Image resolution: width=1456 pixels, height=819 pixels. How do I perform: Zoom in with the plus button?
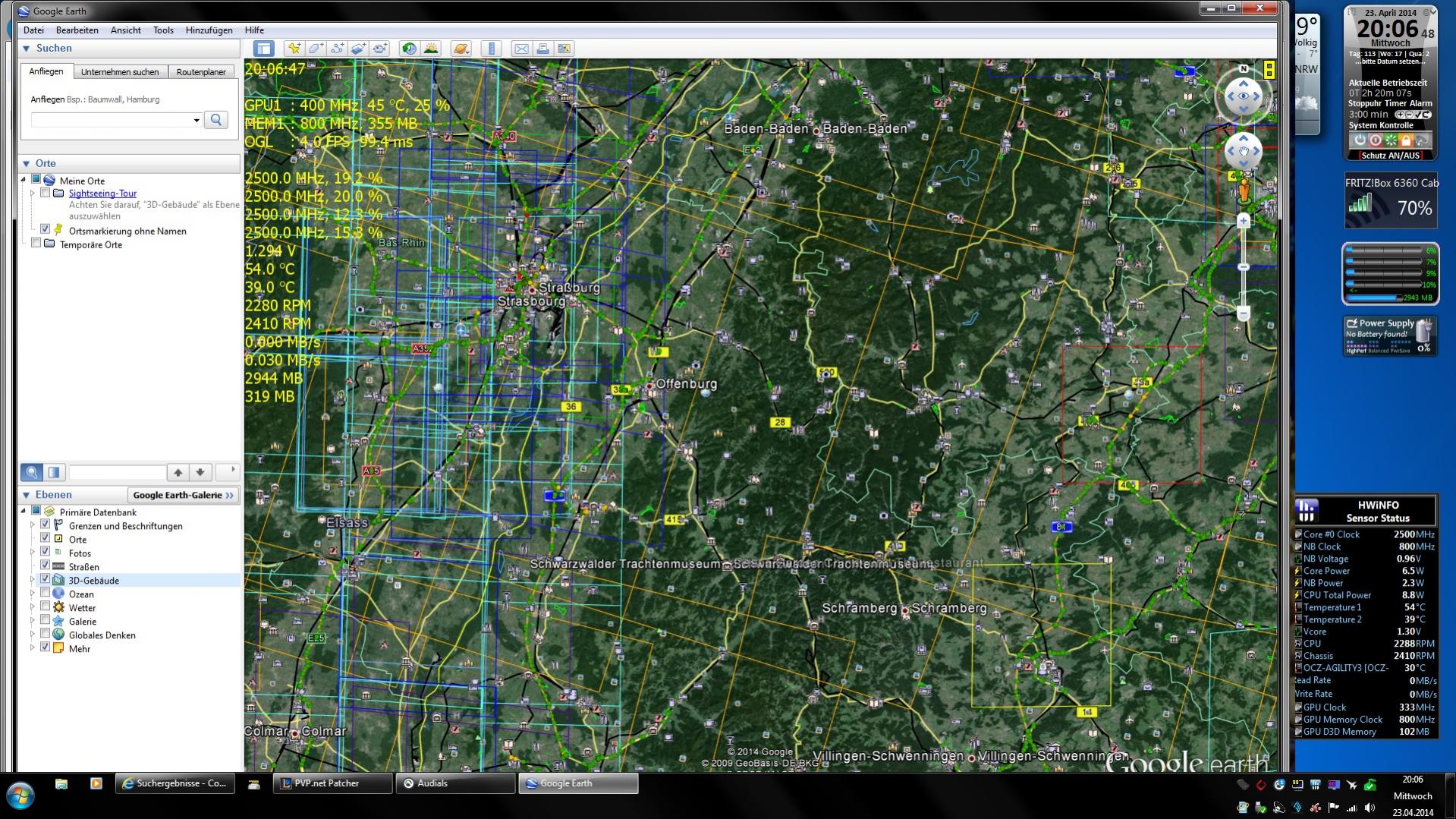(1244, 221)
